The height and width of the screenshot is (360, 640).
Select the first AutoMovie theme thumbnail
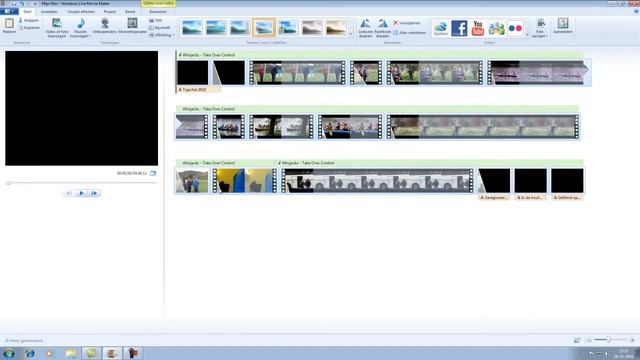click(x=192, y=28)
